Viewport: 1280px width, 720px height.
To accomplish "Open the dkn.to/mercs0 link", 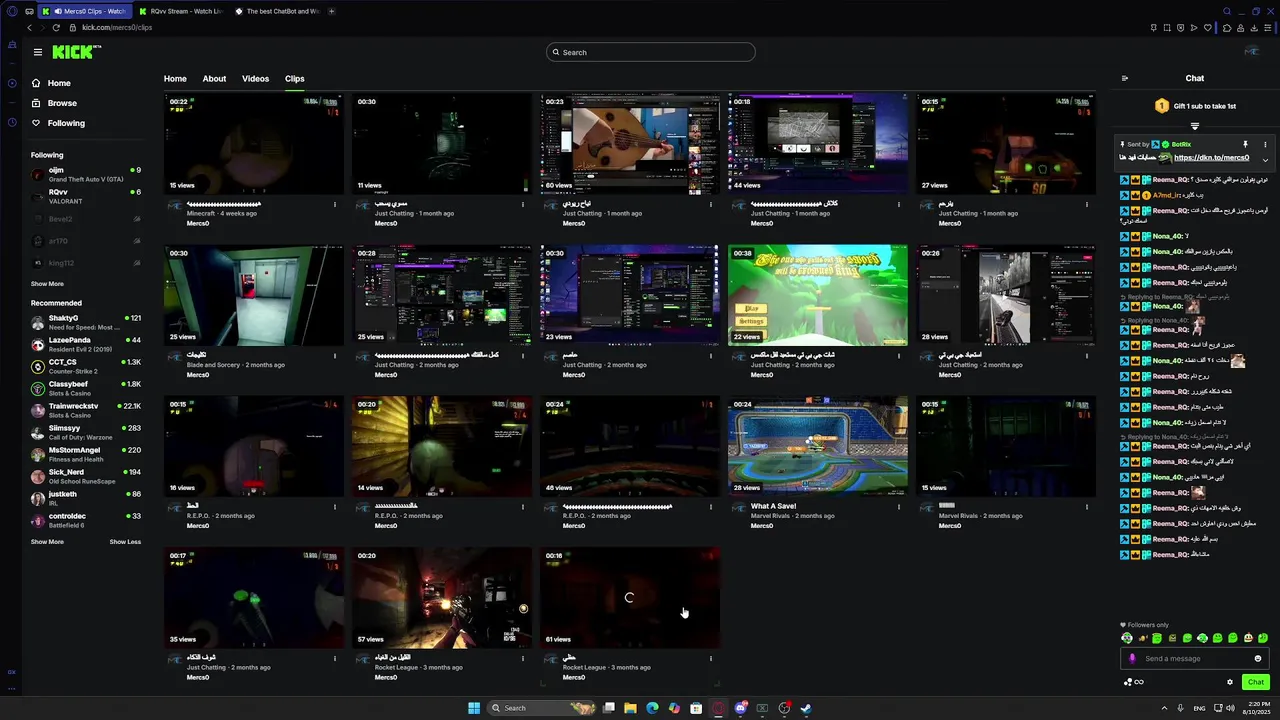I will [1211, 158].
